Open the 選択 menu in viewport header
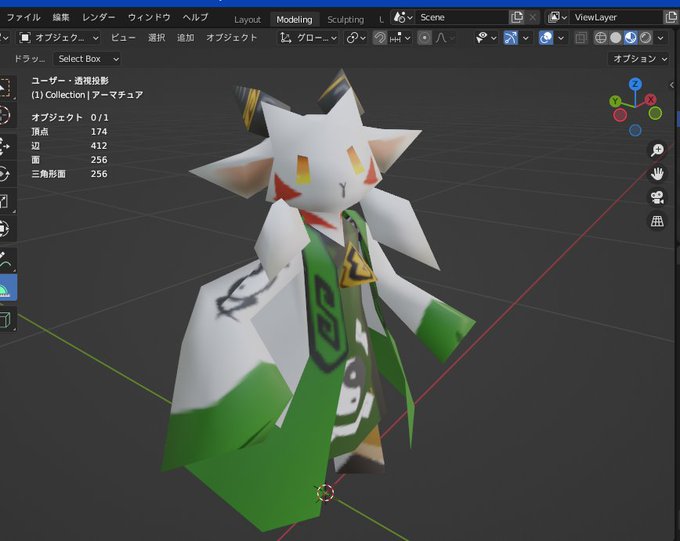This screenshot has height=541, width=680. click(x=156, y=38)
